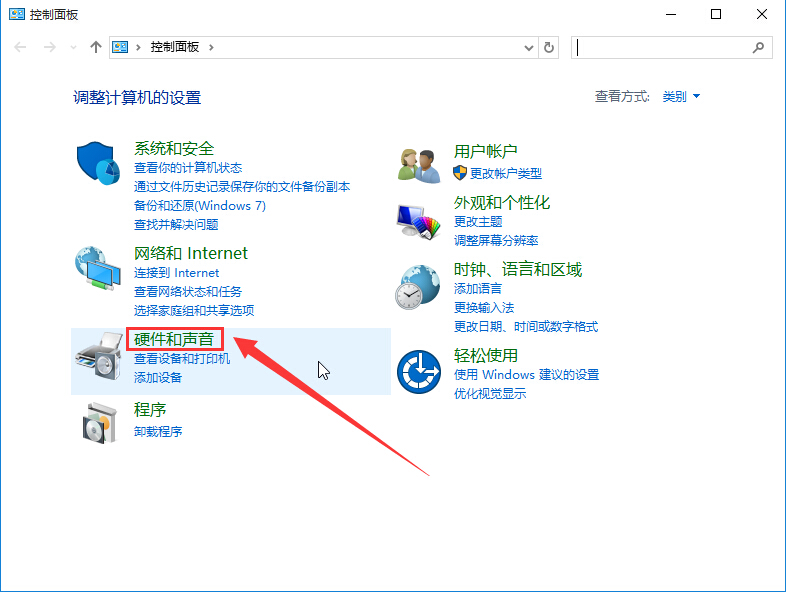Click the User Accounts people icon
Viewport: 786px width, 592px height.
click(419, 163)
